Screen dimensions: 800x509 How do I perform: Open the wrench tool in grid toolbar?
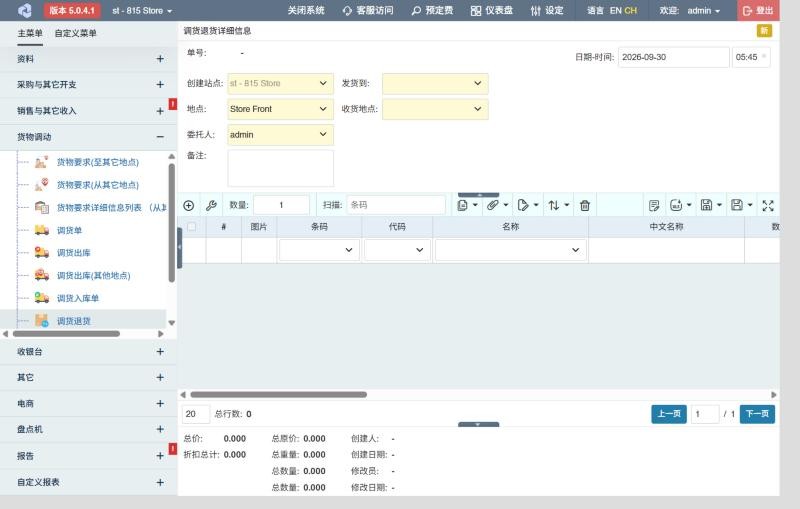pyautogui.click(x=211, y=206)
